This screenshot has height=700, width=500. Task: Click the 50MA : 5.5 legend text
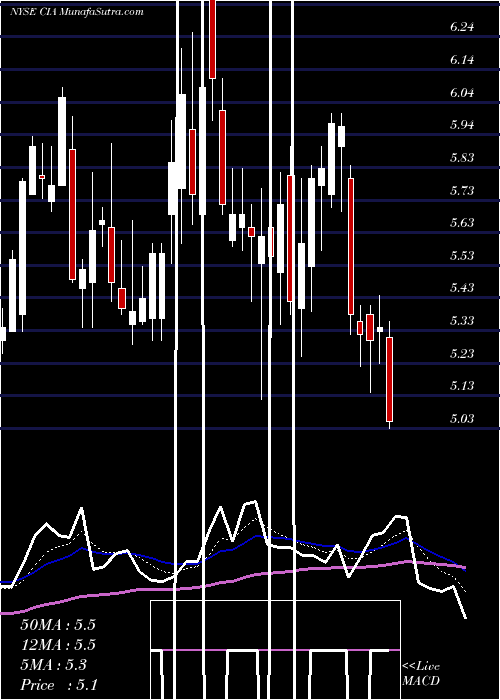point(58,625)
